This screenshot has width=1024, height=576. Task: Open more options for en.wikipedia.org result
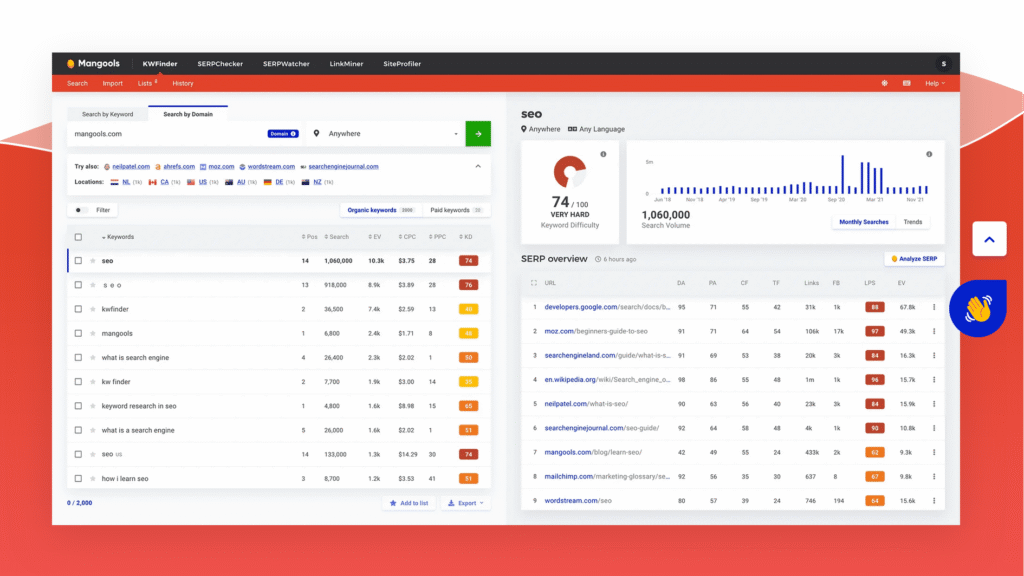(x=934, y=379)
